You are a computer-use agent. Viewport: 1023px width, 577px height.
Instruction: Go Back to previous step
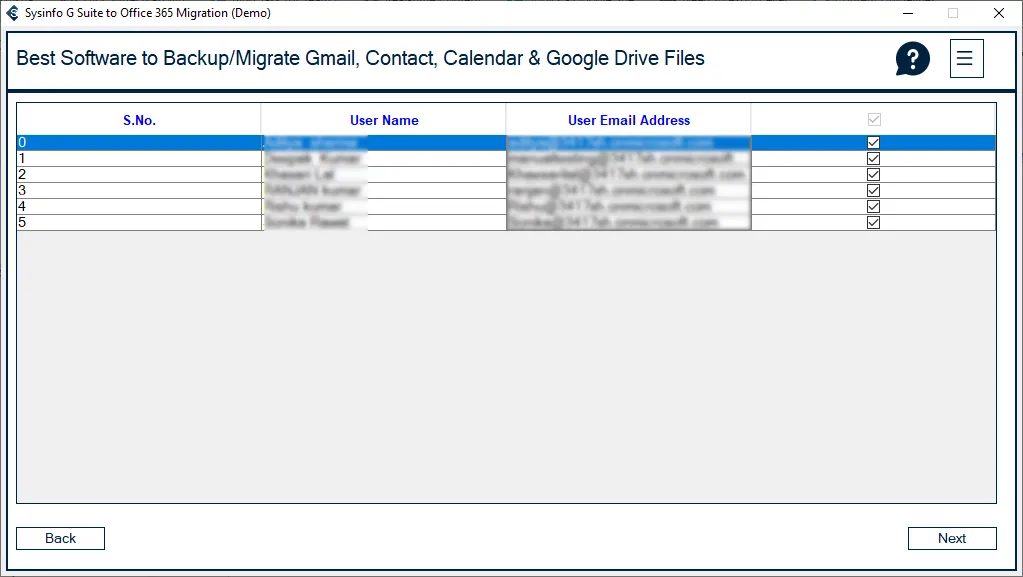[x=60, y=538]
